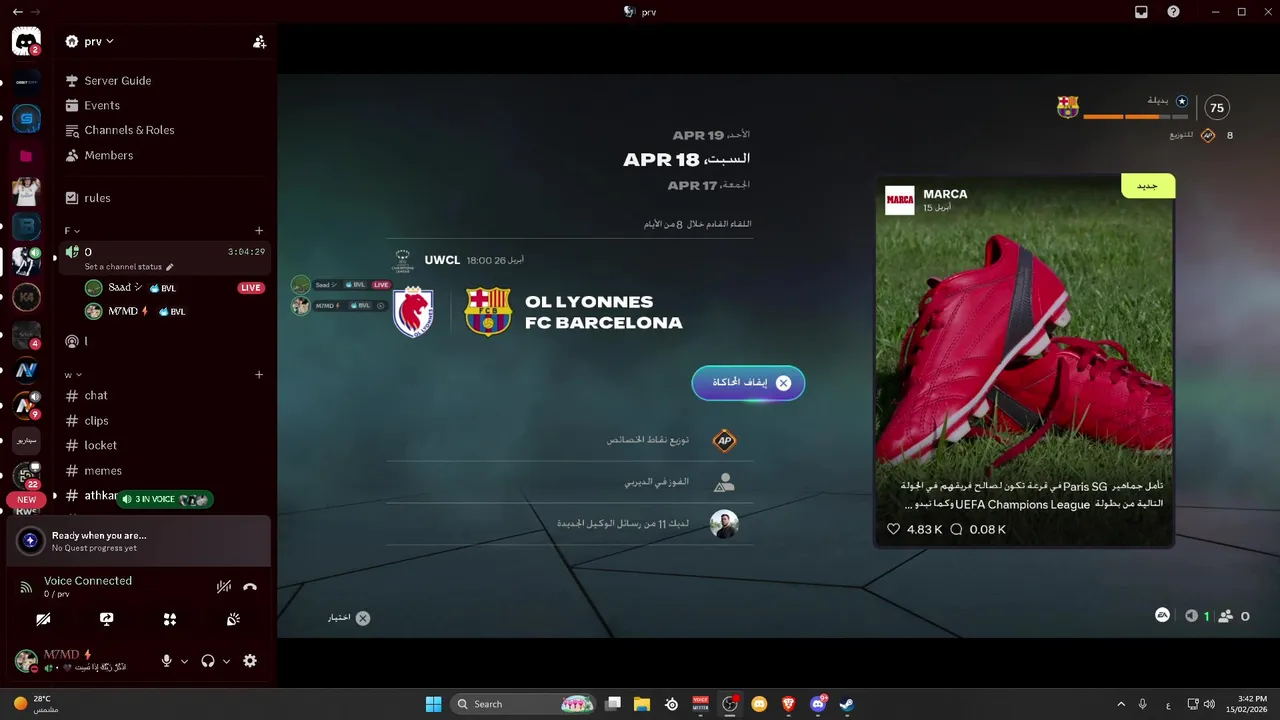Click the Windows taskbar Search box
The width and height of the screenshot is (1280, 720).
[525, 704]
